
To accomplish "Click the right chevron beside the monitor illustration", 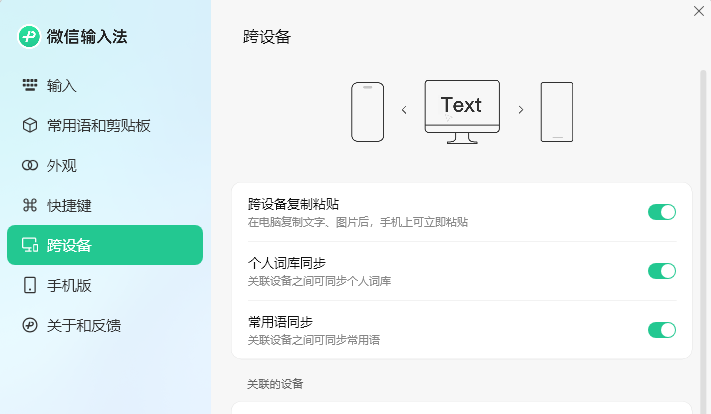I will point(521,110).
